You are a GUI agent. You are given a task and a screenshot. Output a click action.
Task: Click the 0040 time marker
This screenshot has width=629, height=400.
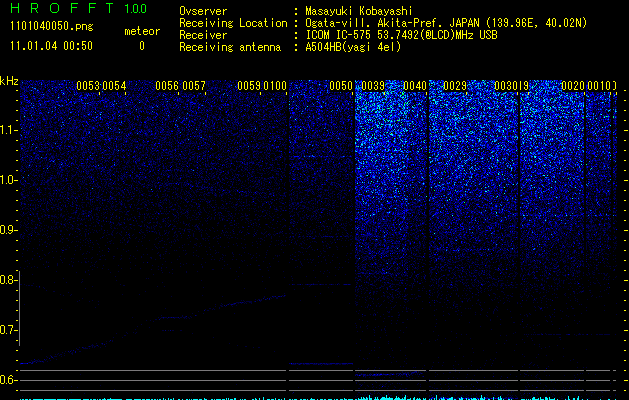(415, 86)
